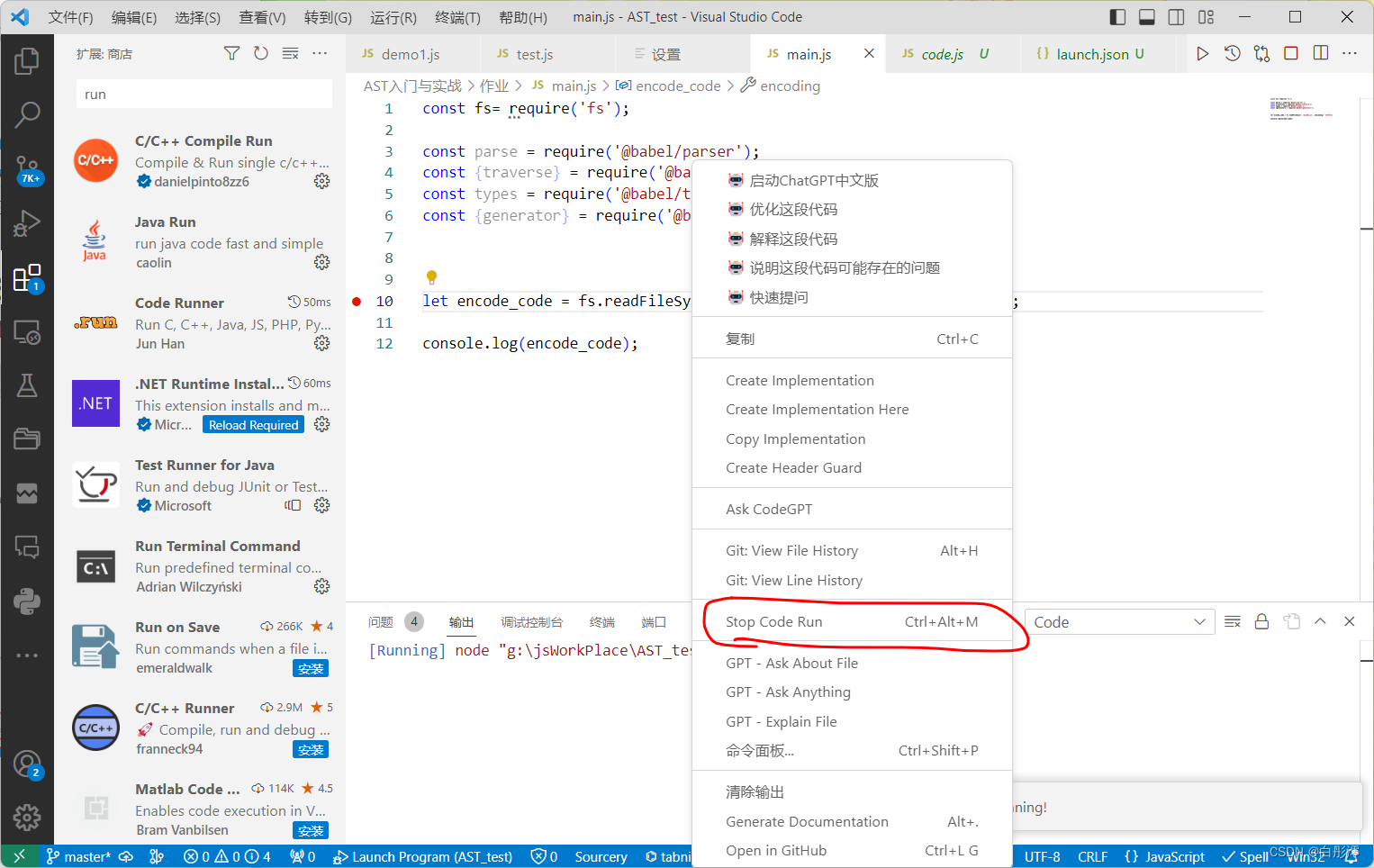Open 运行(R) menu in menu bar
This screenshot has width=1374, height=868.
tap(393, 17)
